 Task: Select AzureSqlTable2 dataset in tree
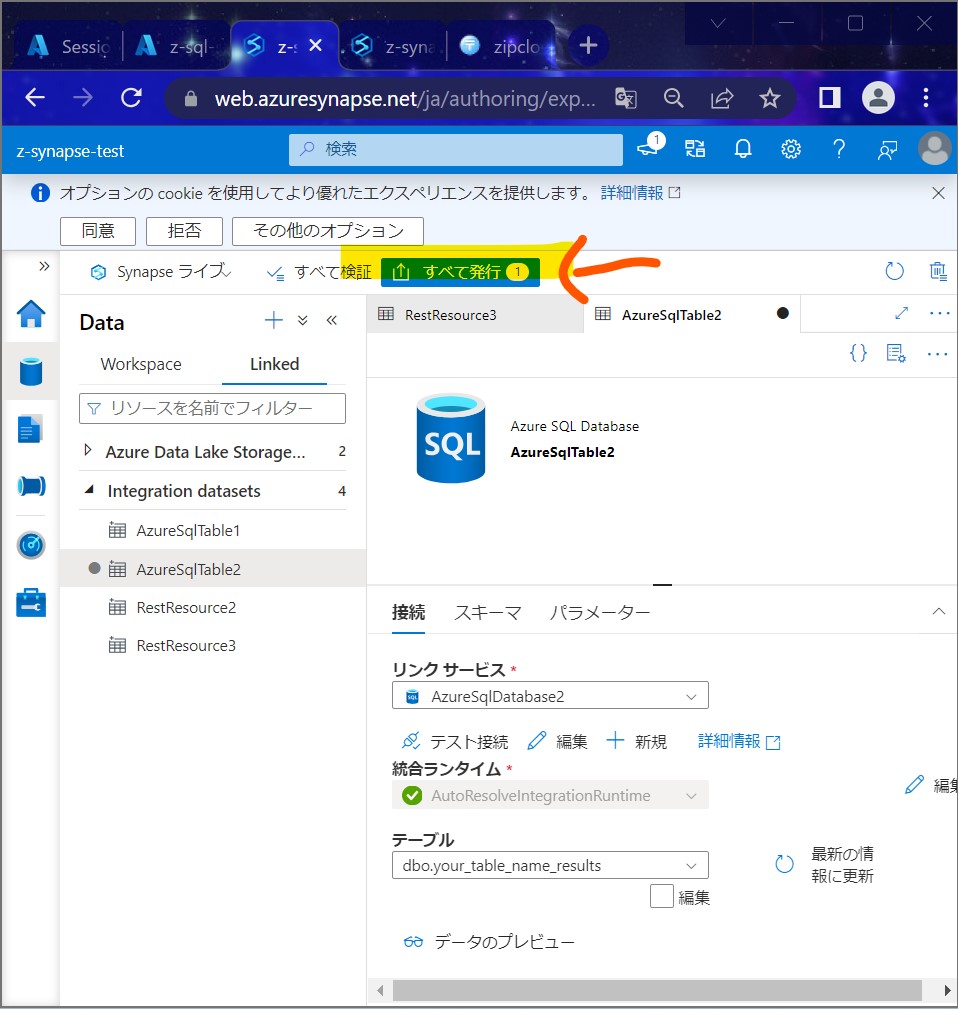(213, 569)
